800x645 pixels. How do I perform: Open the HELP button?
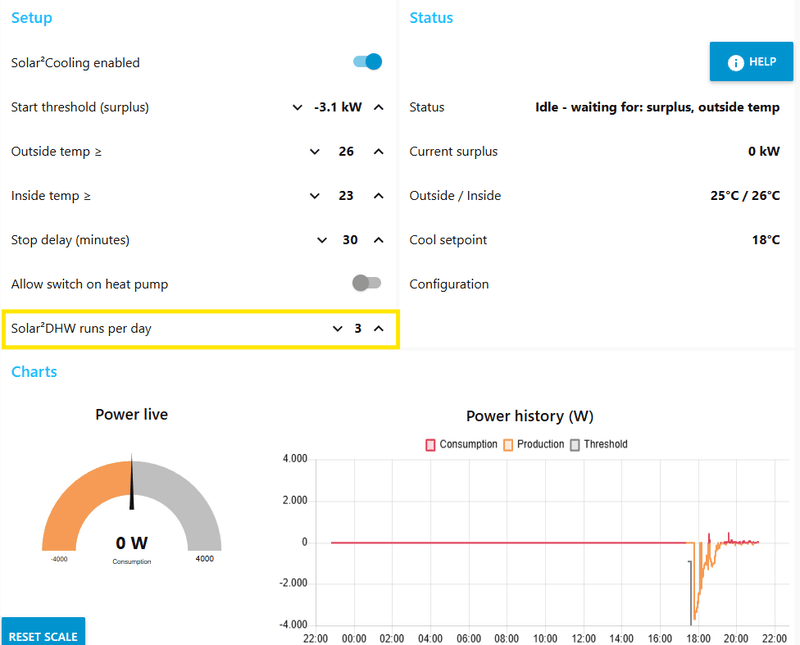[752, 62]
